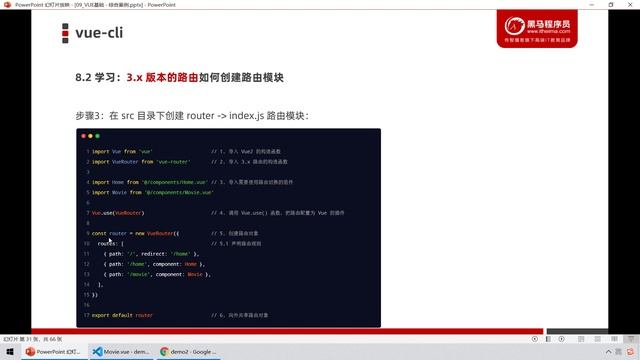
Task: Click code line with path '/movie'
Action: pos(158,274)
